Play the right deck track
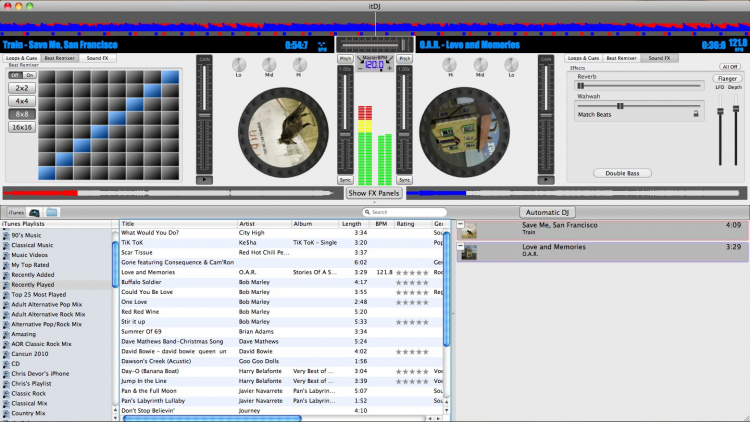 [546, 180]
